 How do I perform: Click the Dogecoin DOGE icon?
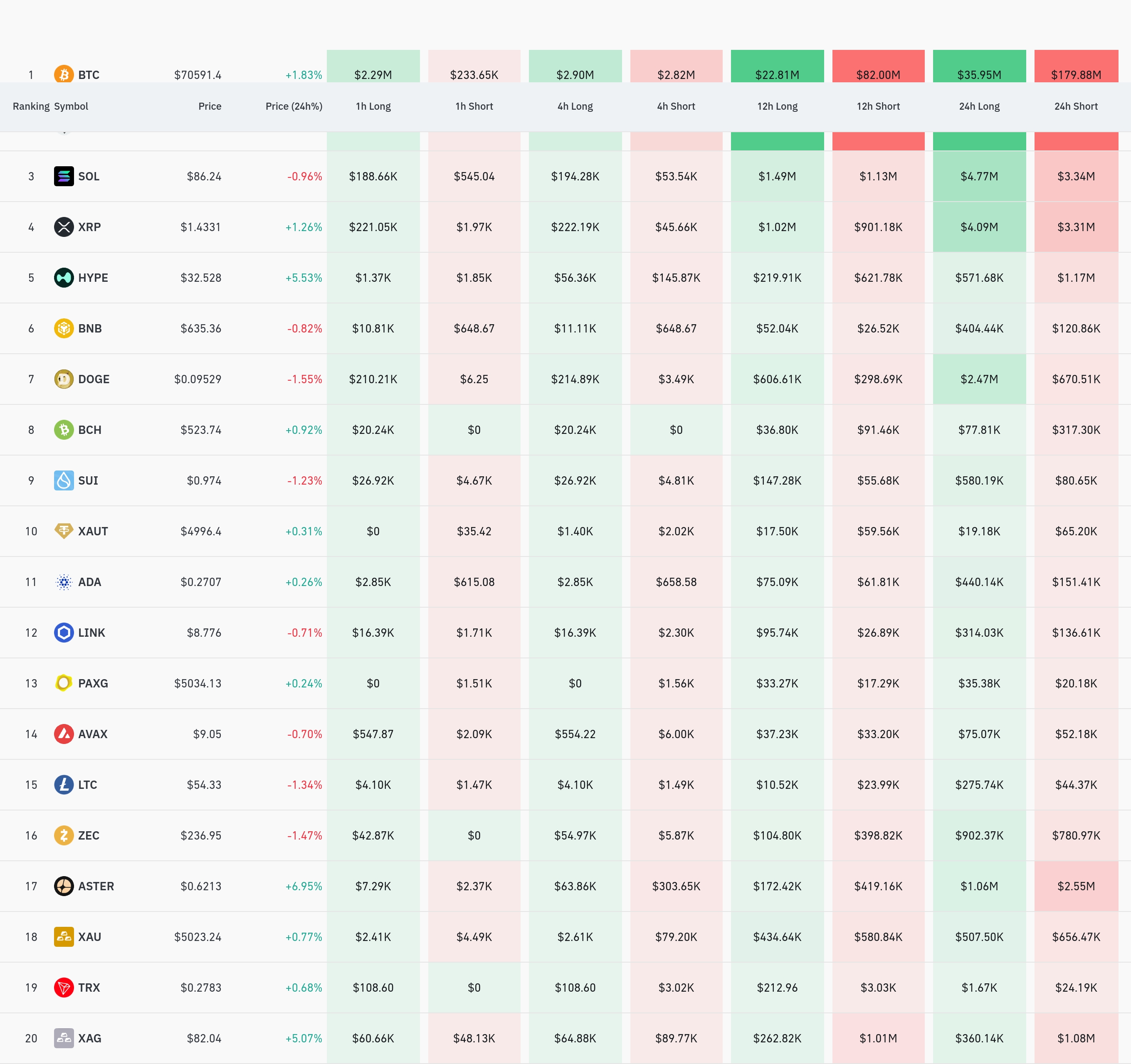click(64, 379)
